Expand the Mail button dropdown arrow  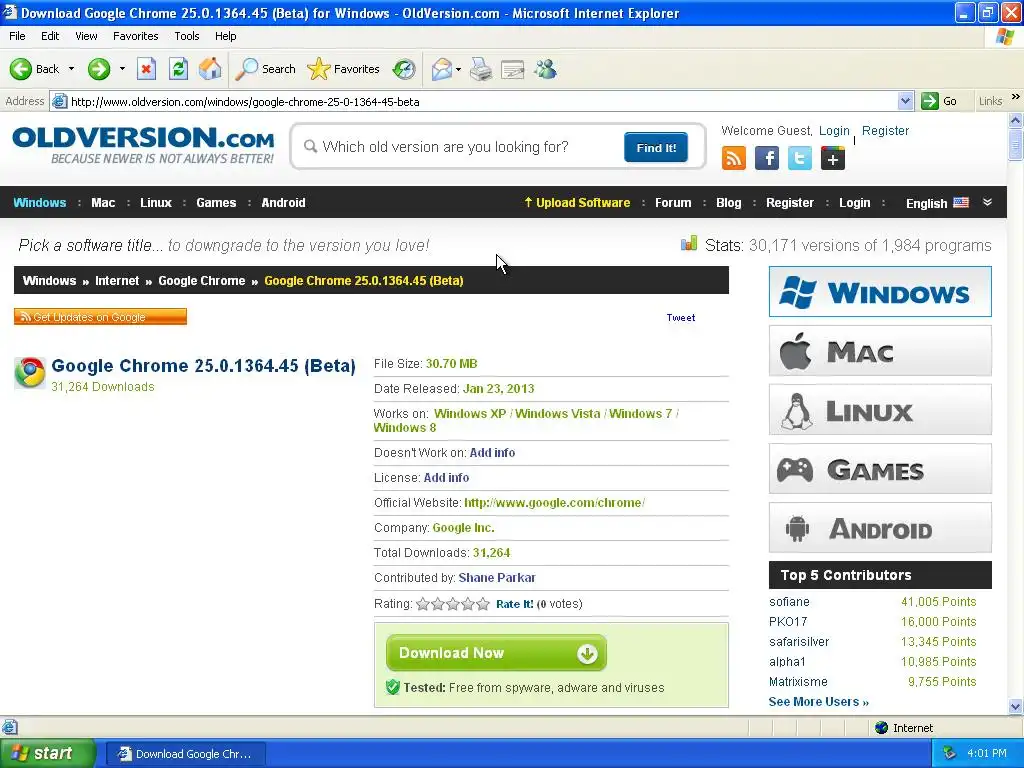(458, 69)
